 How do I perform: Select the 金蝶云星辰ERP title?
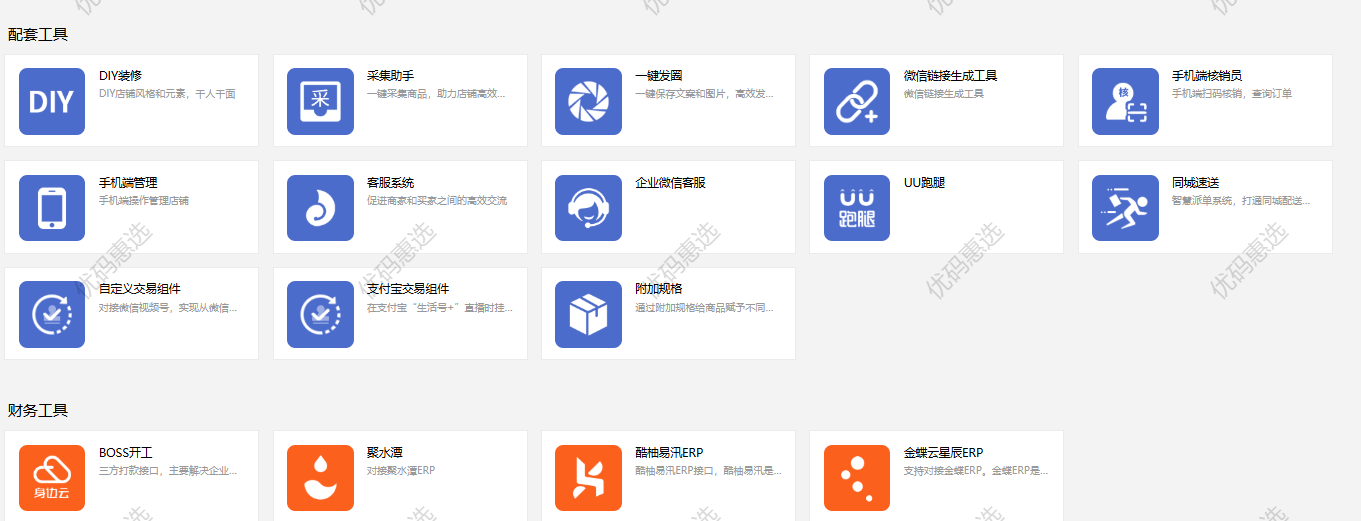(943, 453)
